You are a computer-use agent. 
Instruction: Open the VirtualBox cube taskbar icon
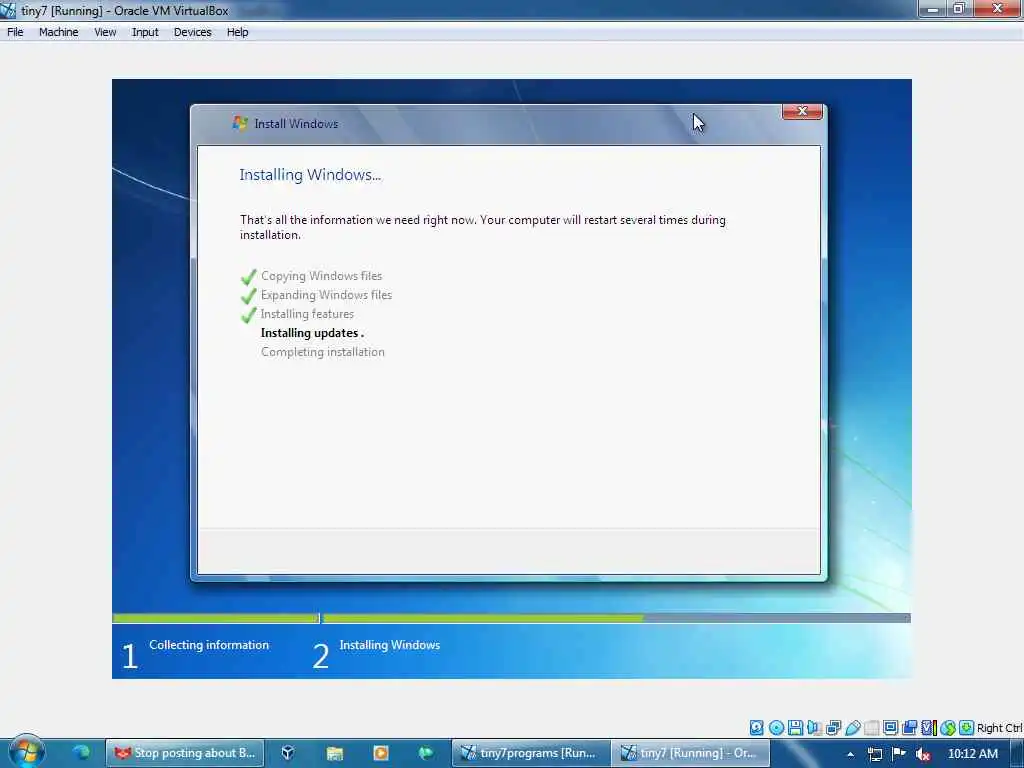pos(287,753)
